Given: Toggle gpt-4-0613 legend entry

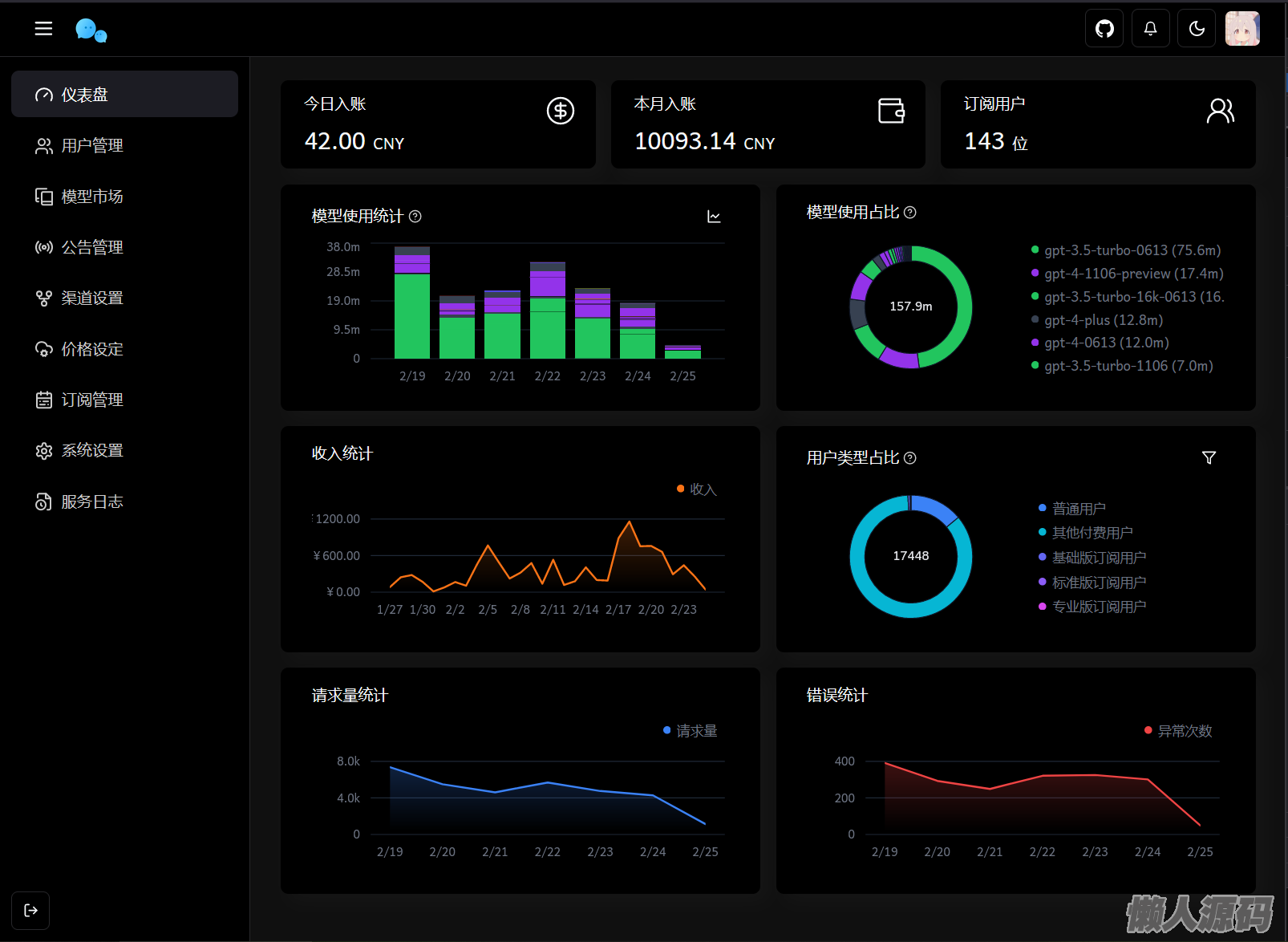Looking at the screenshot, I should [x=1100, y=343].
